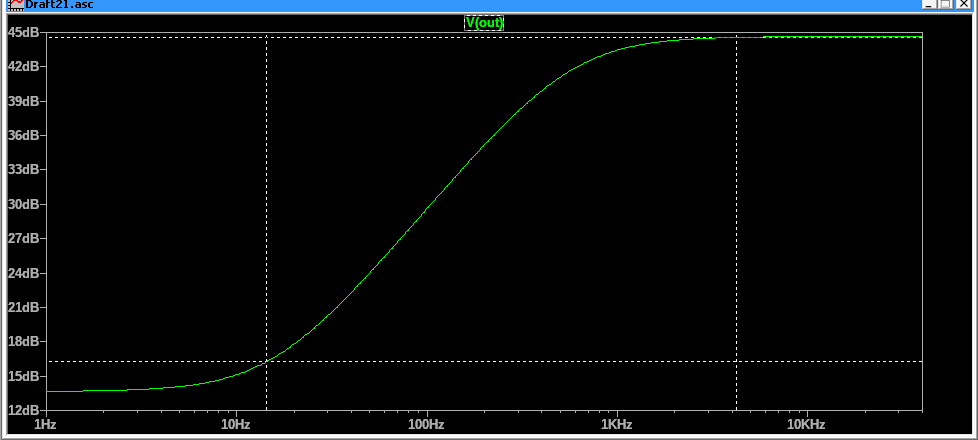Click the 12dB vertical axis label
This screenshot has height=440, width=978.
(x=23, y=410)
